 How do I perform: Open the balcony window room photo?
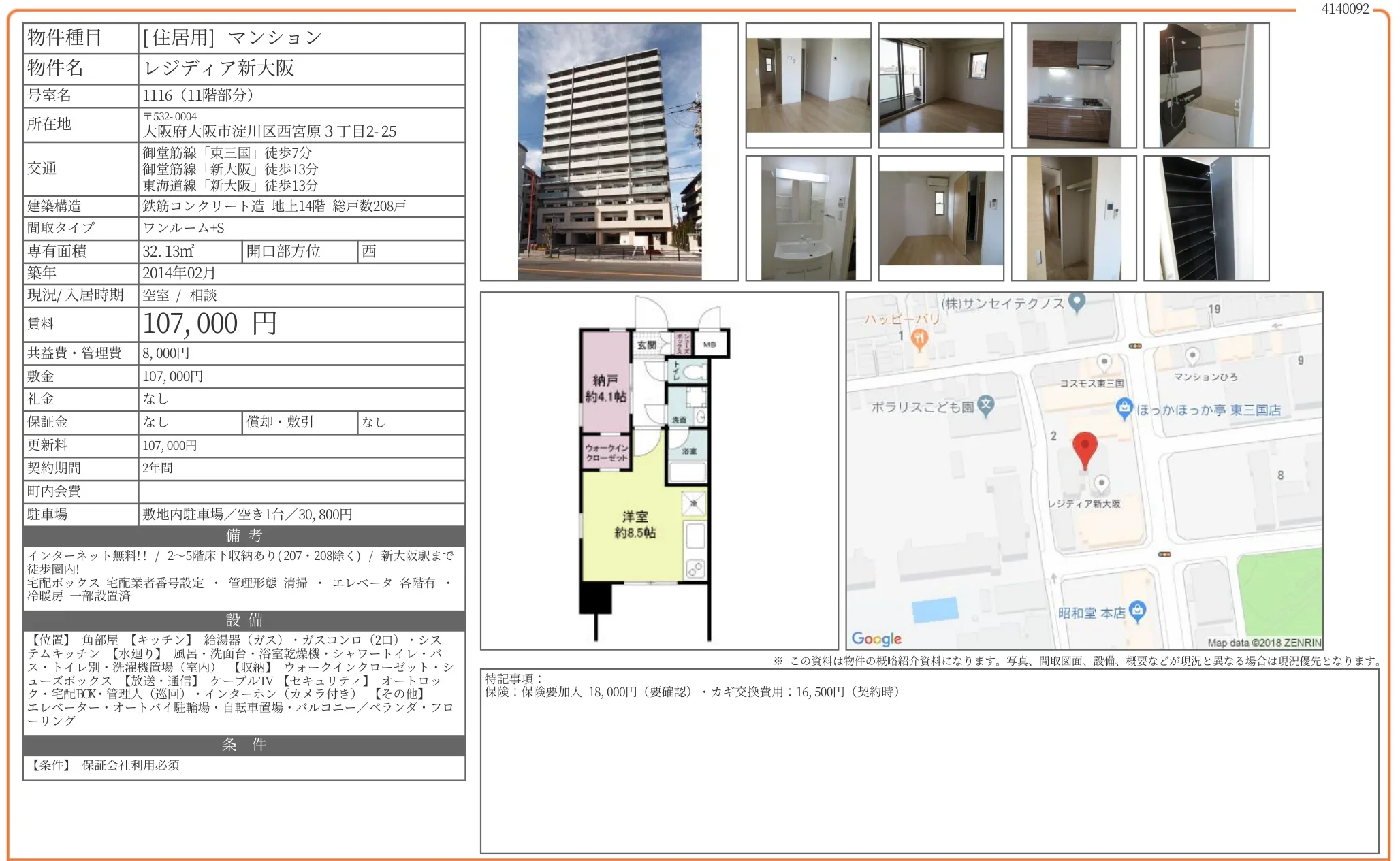(940, 85)
